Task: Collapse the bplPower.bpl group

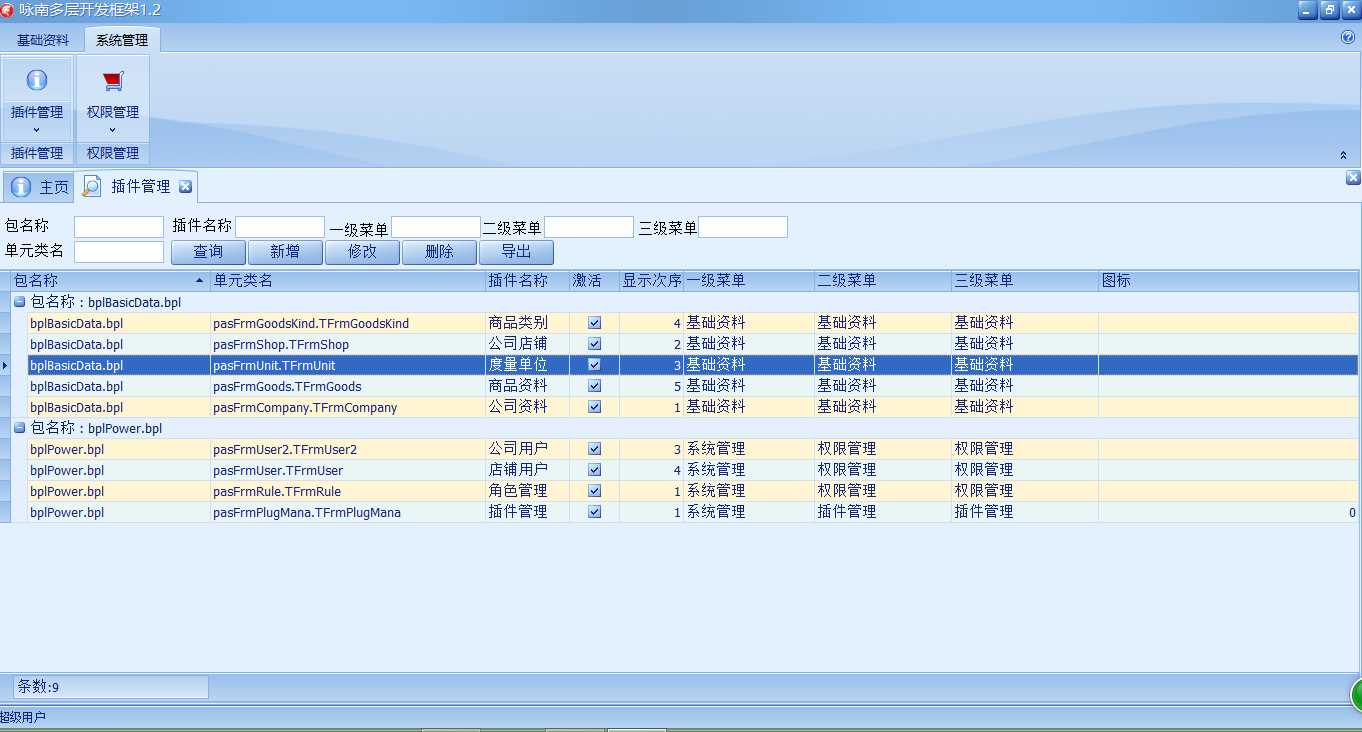Action: [x=20, y=427]
